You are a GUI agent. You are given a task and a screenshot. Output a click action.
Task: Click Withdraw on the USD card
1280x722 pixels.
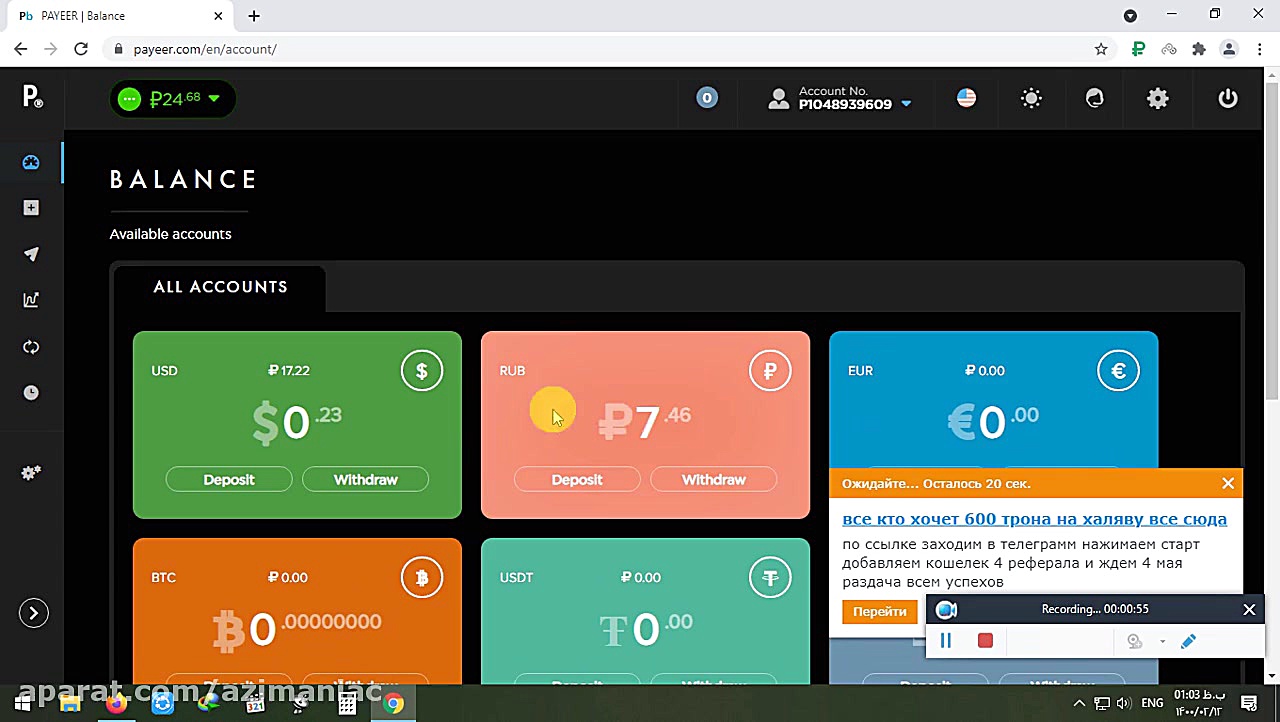click(365, 480)
